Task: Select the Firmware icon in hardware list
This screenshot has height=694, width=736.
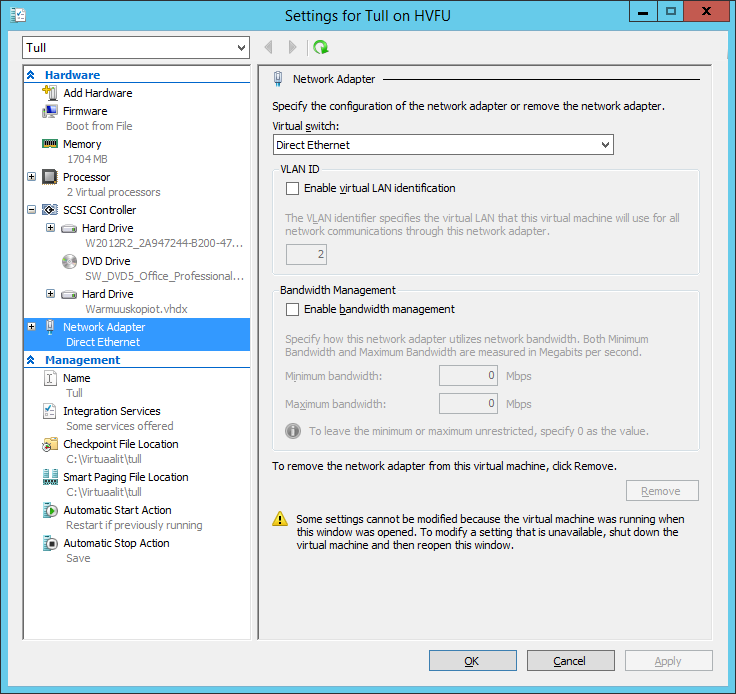Action: point(50,111)
